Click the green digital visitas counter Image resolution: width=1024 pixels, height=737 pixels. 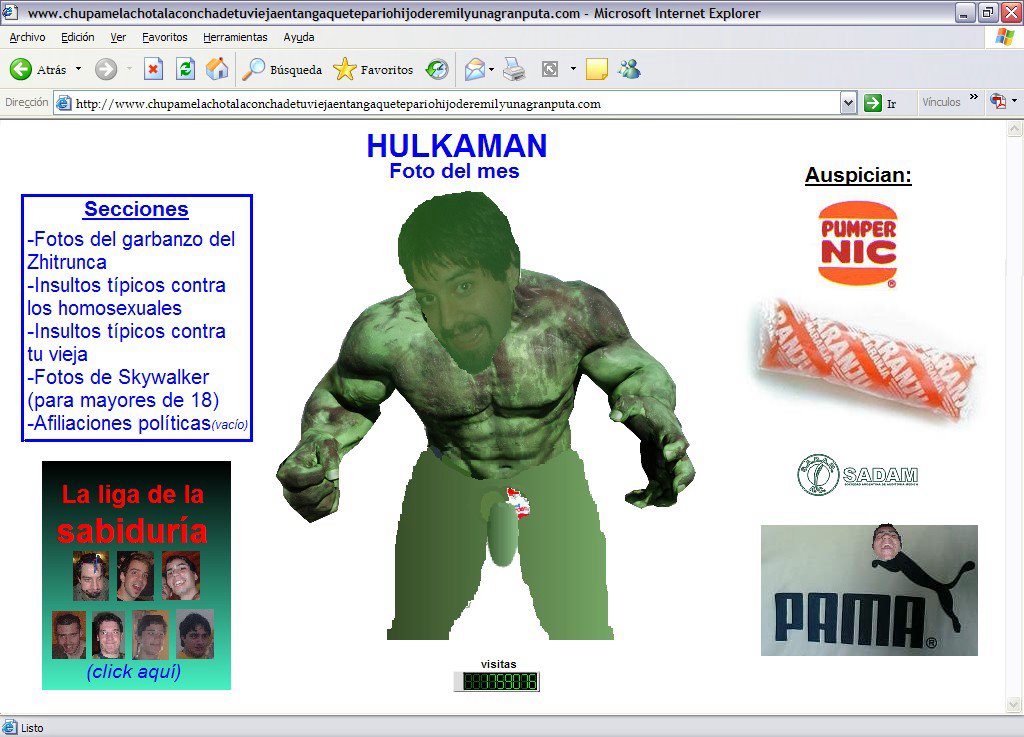coord(497,682)
